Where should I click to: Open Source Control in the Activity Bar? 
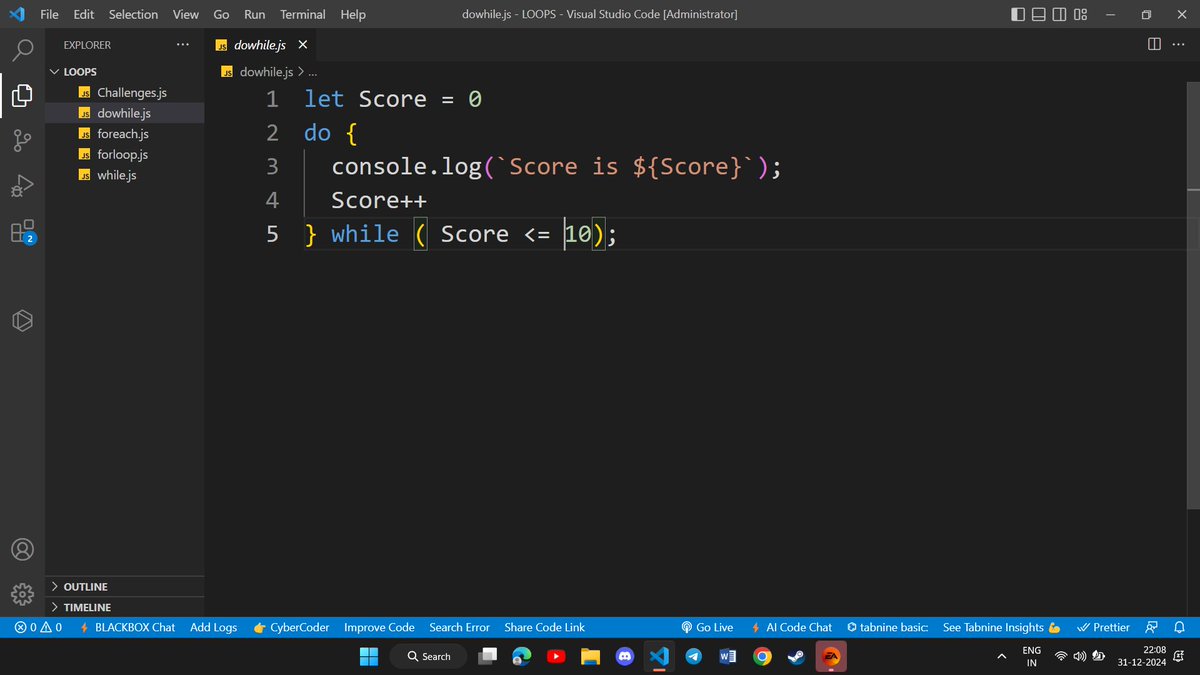22,140
